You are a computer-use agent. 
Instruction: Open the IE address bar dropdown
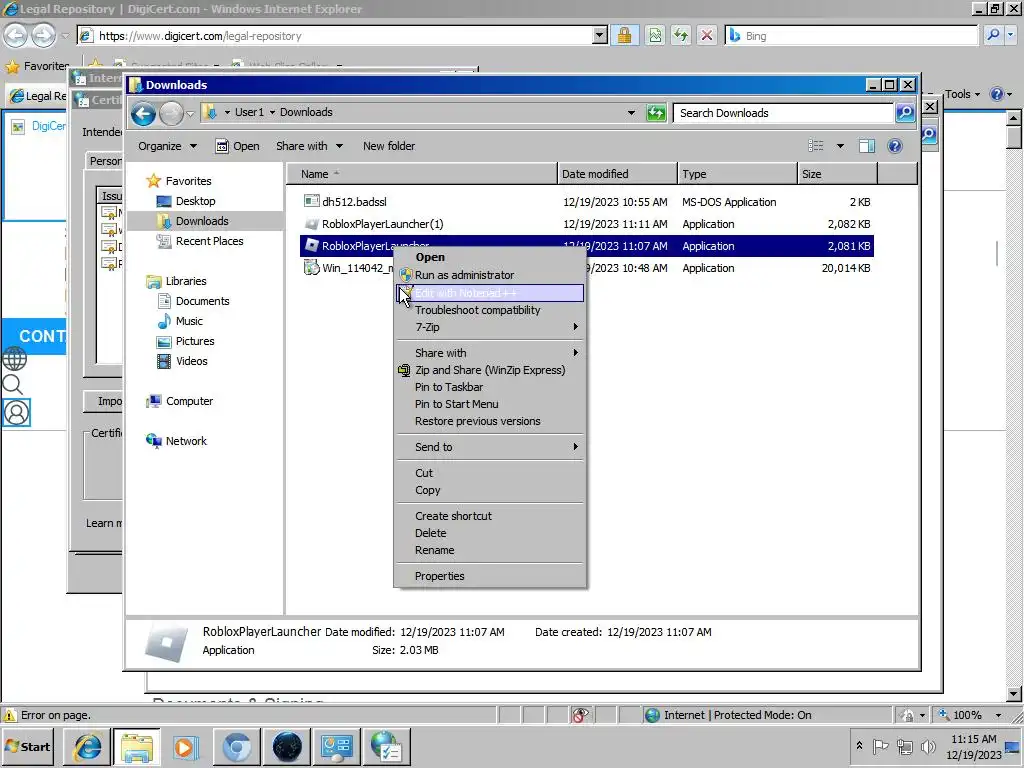click(600, 35)
